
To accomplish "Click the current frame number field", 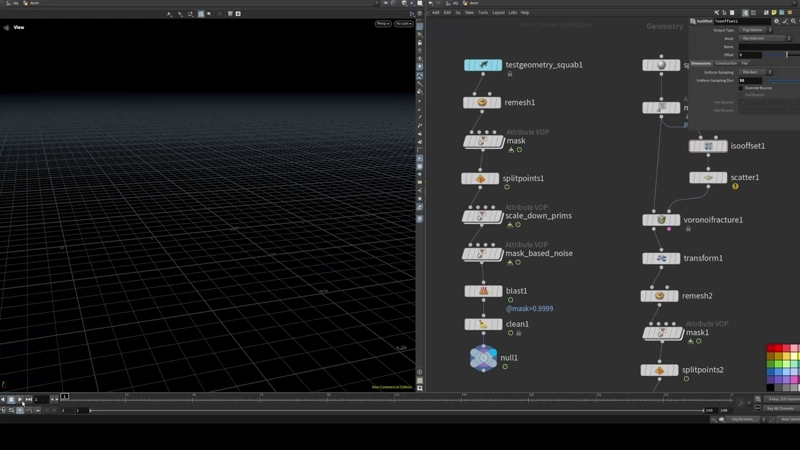I will pos(41,399).
